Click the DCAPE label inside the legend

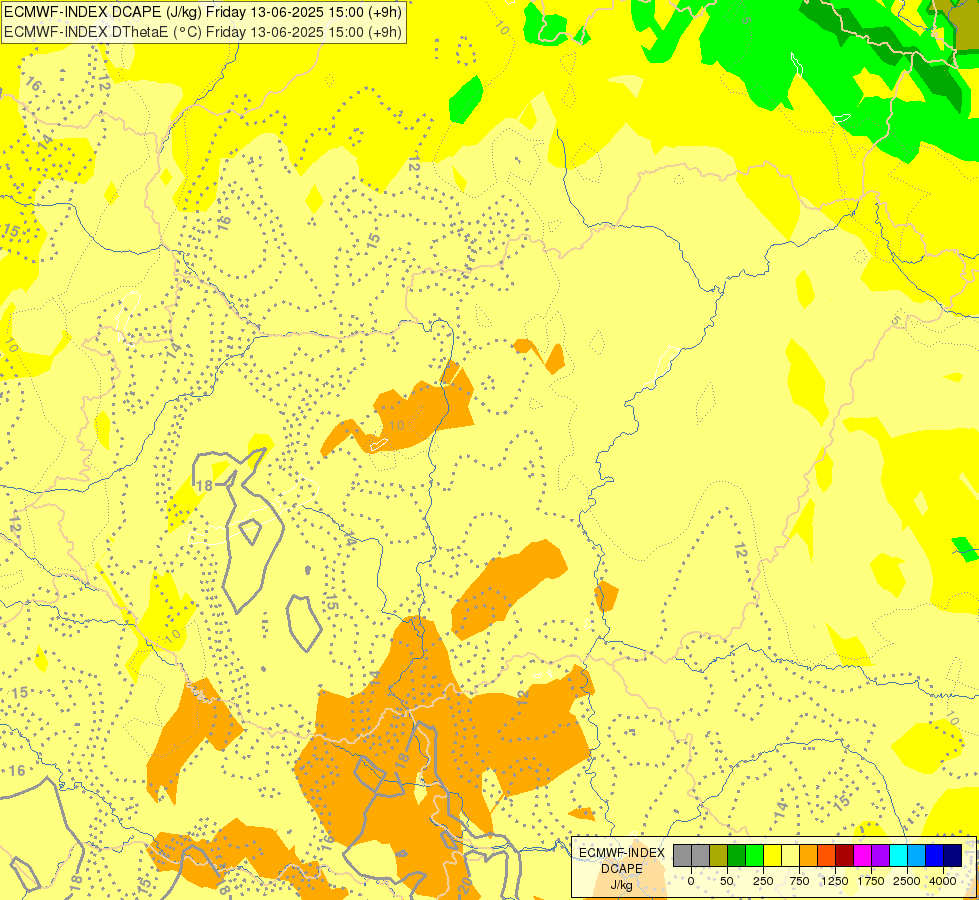[x=622, y=869]
